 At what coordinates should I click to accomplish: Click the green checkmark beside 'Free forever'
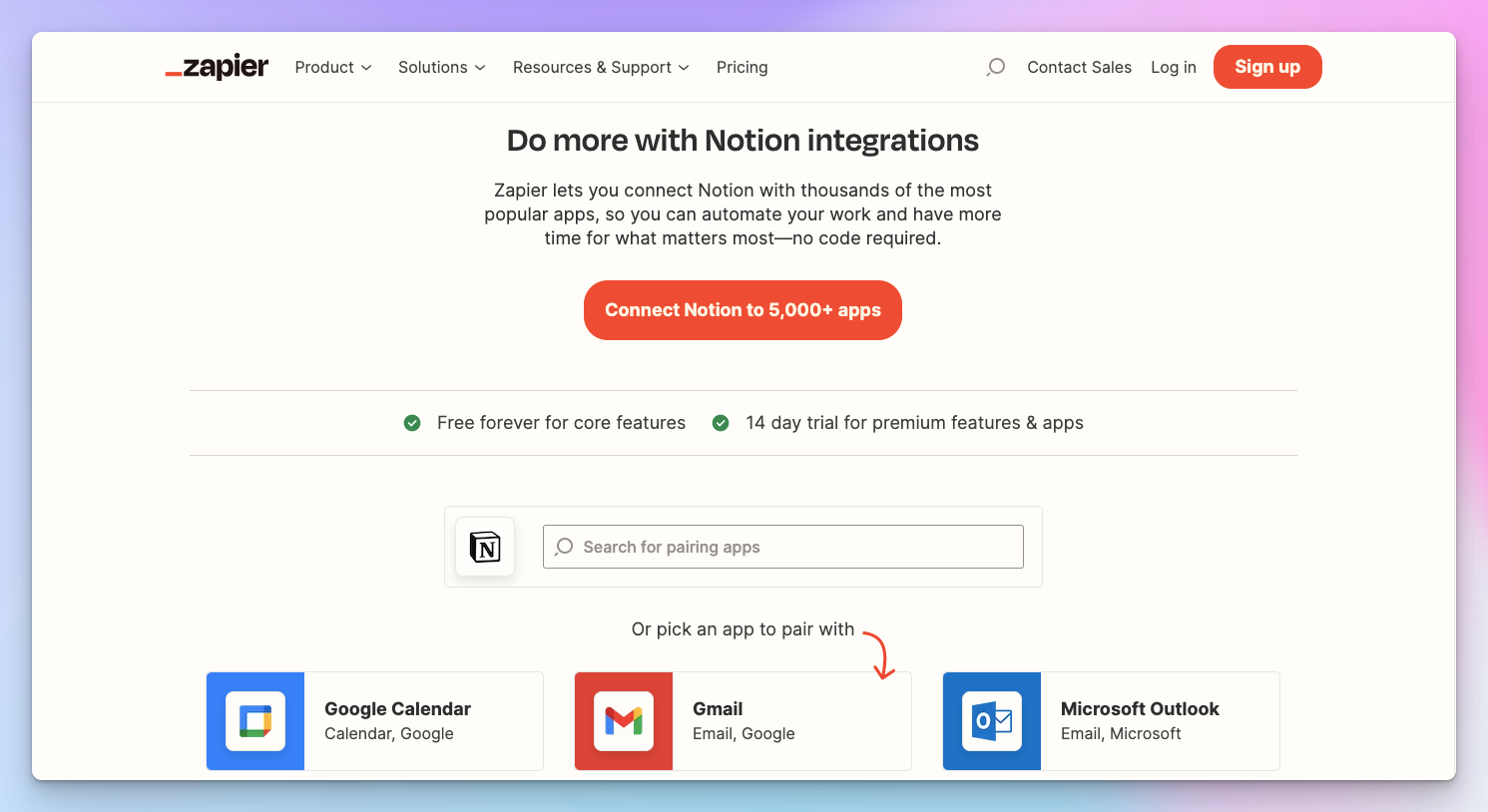point(412,423)
